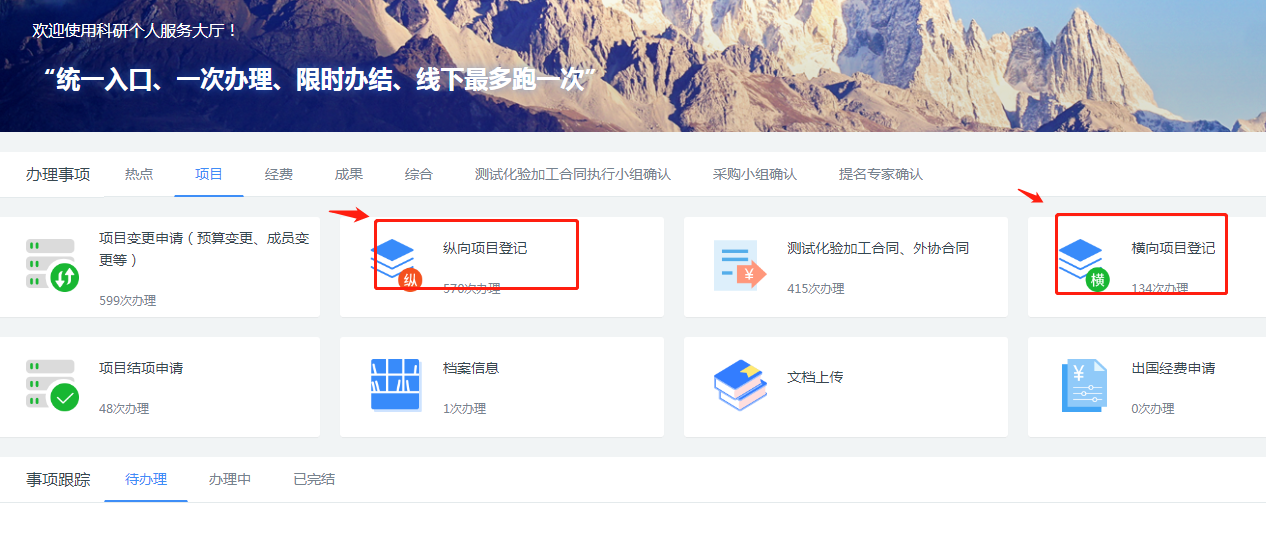The width and height of the screenshot is (1266, 556).
Task: Open the 纵向项目登记 title link
Action: [485, 248]
